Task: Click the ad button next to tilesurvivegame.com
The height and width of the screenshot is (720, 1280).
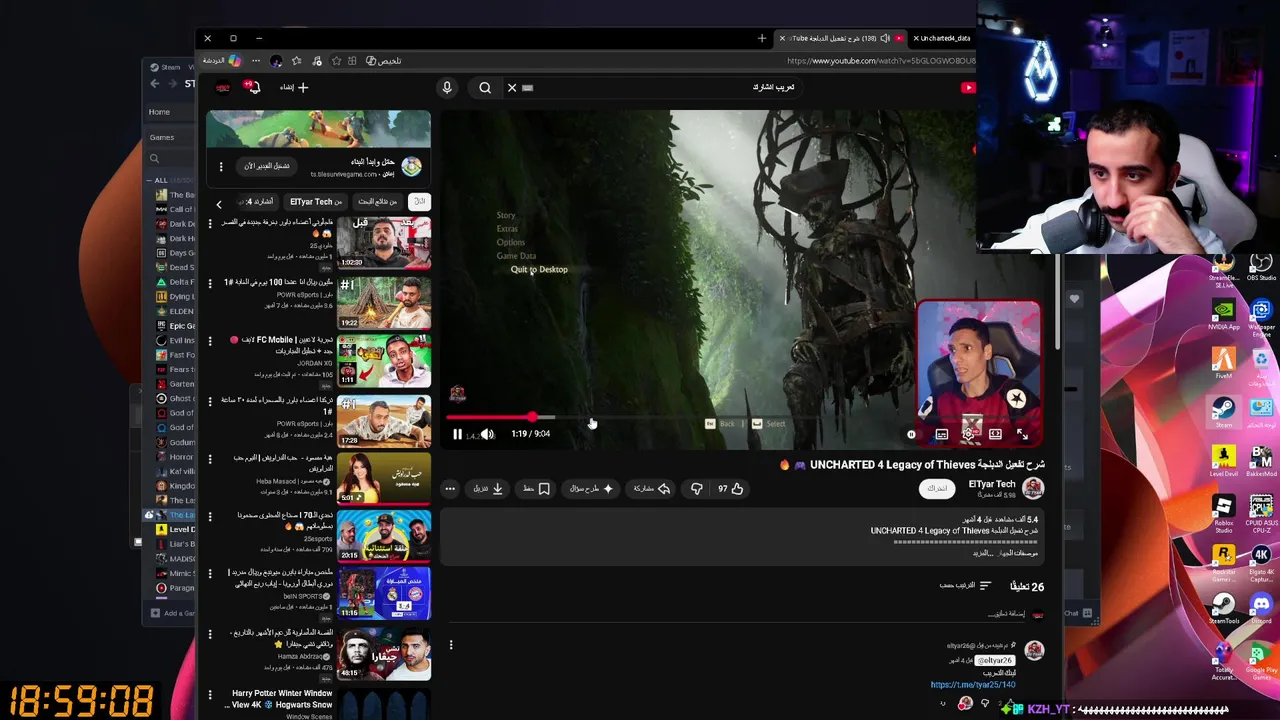Action: click(266, 166)
